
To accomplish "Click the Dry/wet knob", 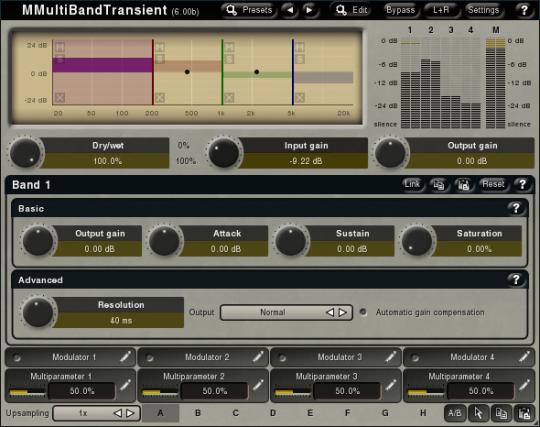I will [25, 153].
